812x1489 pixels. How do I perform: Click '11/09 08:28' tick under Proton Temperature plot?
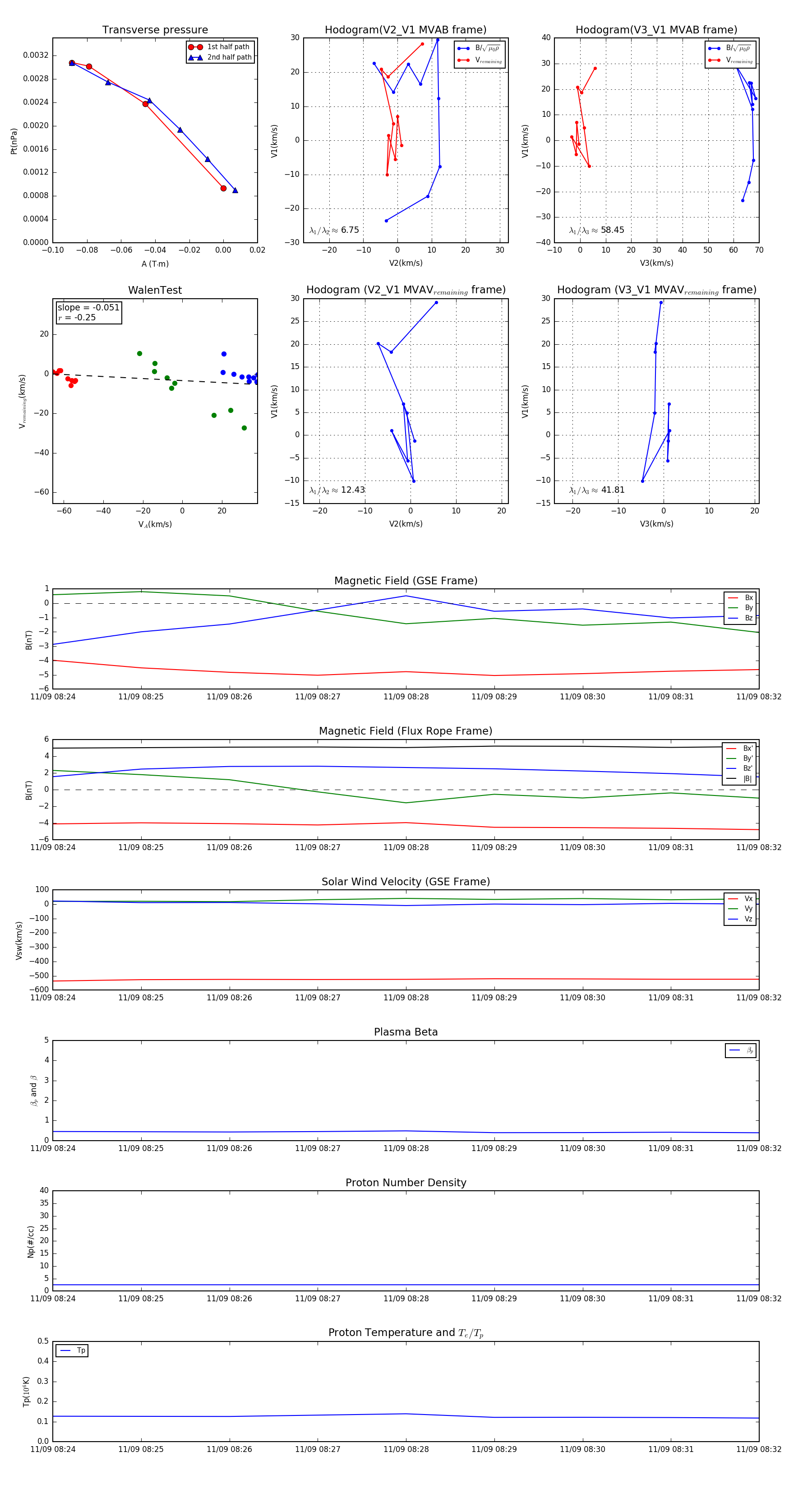pyautogui.click(x=406, y=1449)
